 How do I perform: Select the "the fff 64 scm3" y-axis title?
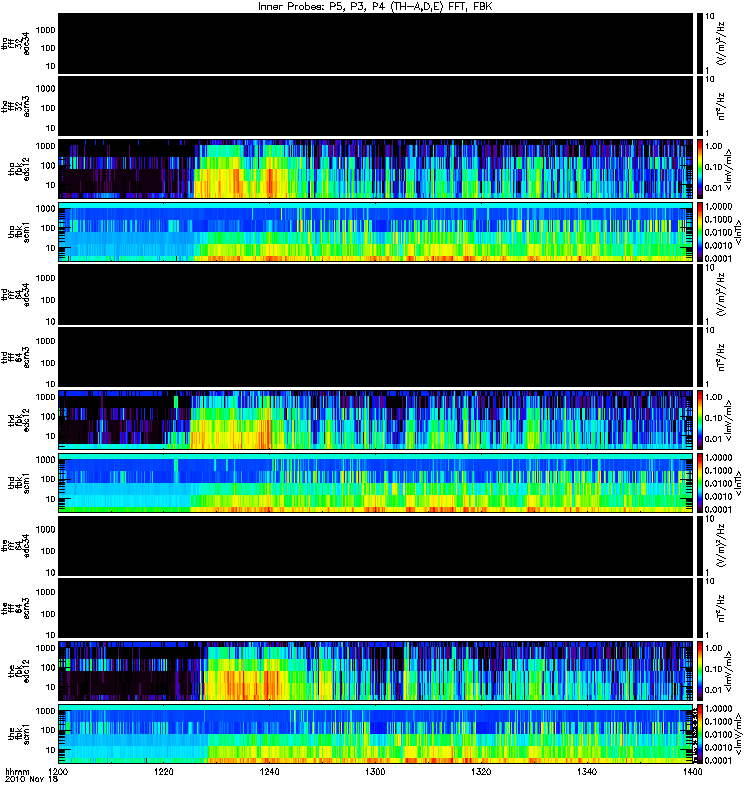(x=16, y=609)
